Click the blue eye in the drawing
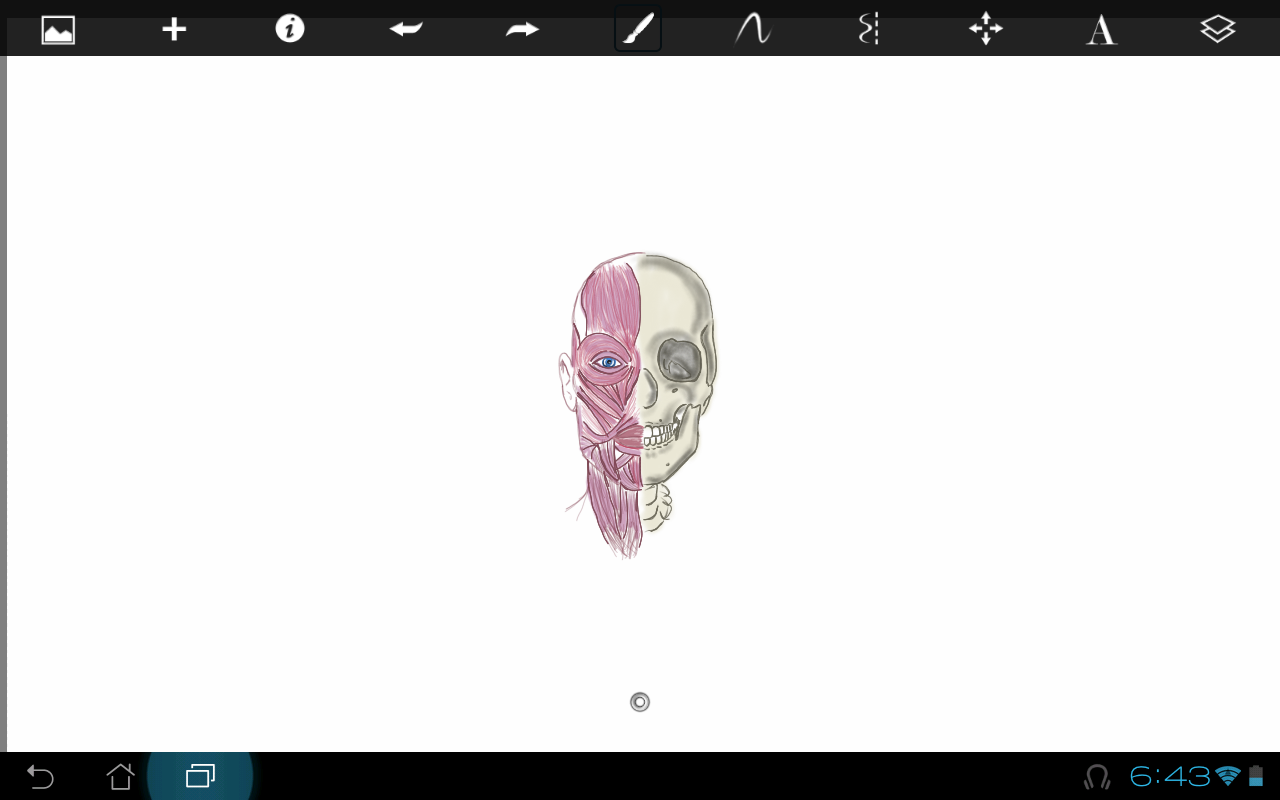This screenshot has width=1280, height=800. [x=607, y=363]
